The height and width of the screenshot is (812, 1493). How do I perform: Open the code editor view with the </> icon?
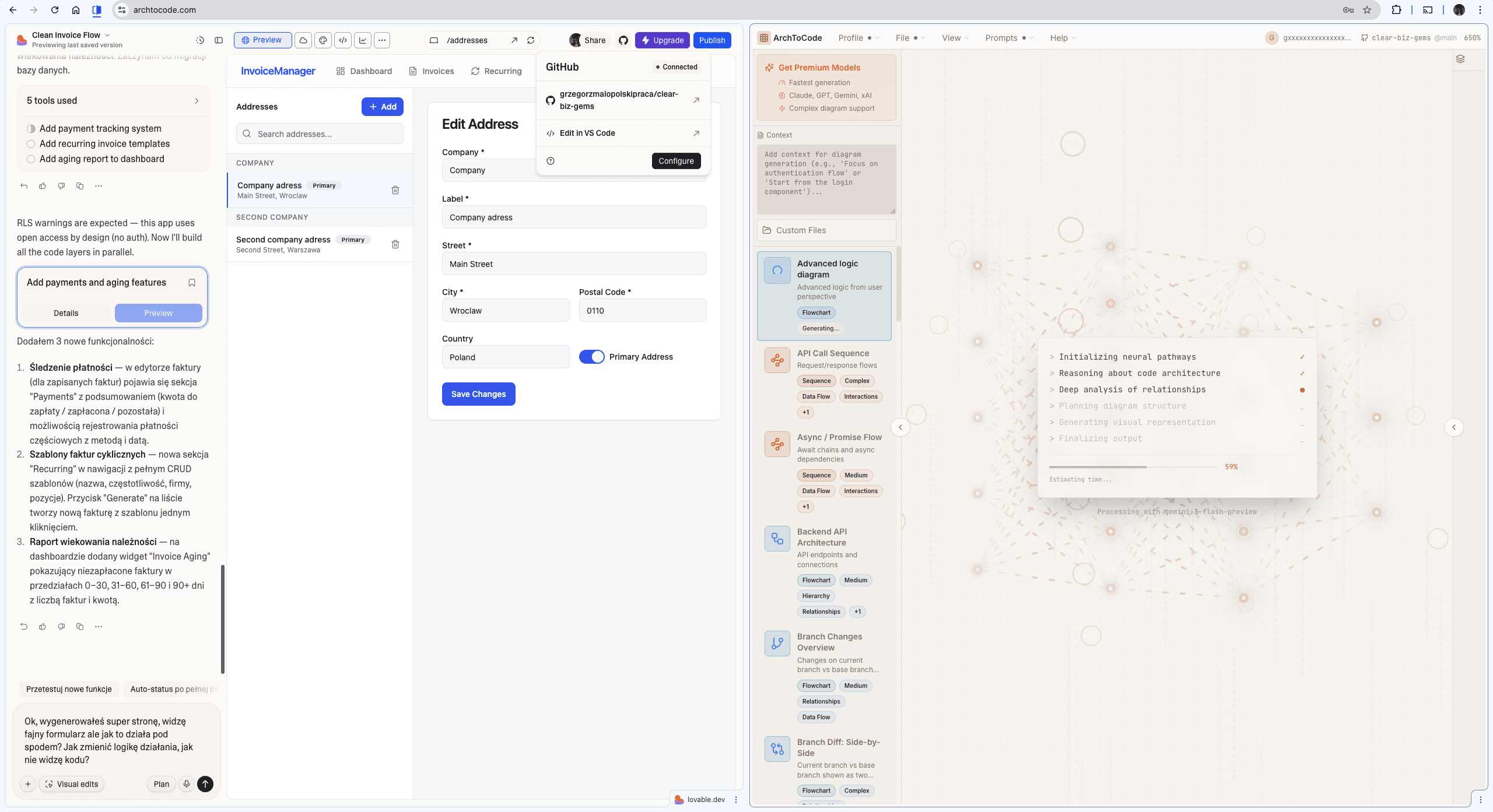coord(342,40)
